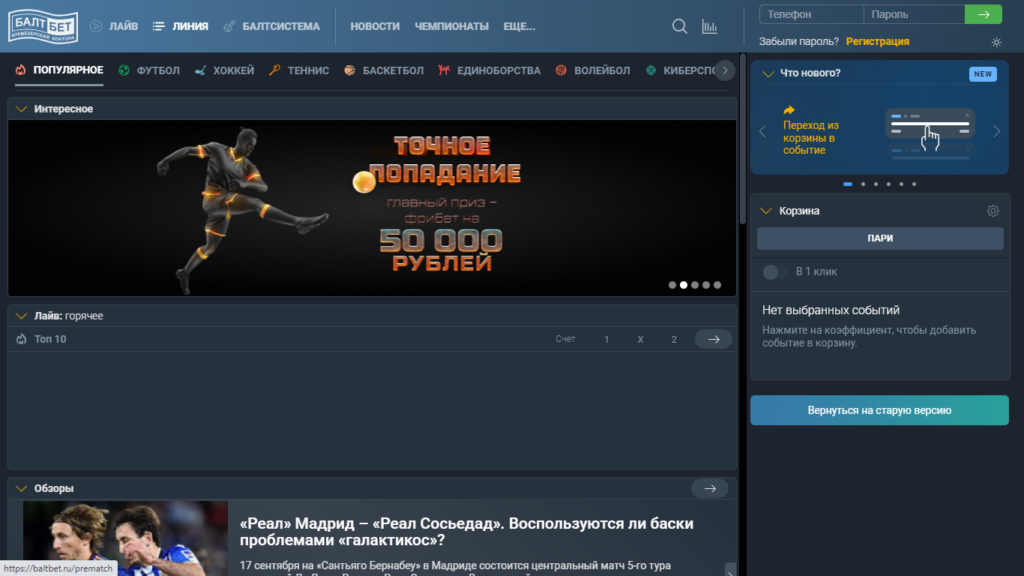This screenshot has height=576, width=1024.
Task: Click the Baltbet logo
Action: coord(43,26)
